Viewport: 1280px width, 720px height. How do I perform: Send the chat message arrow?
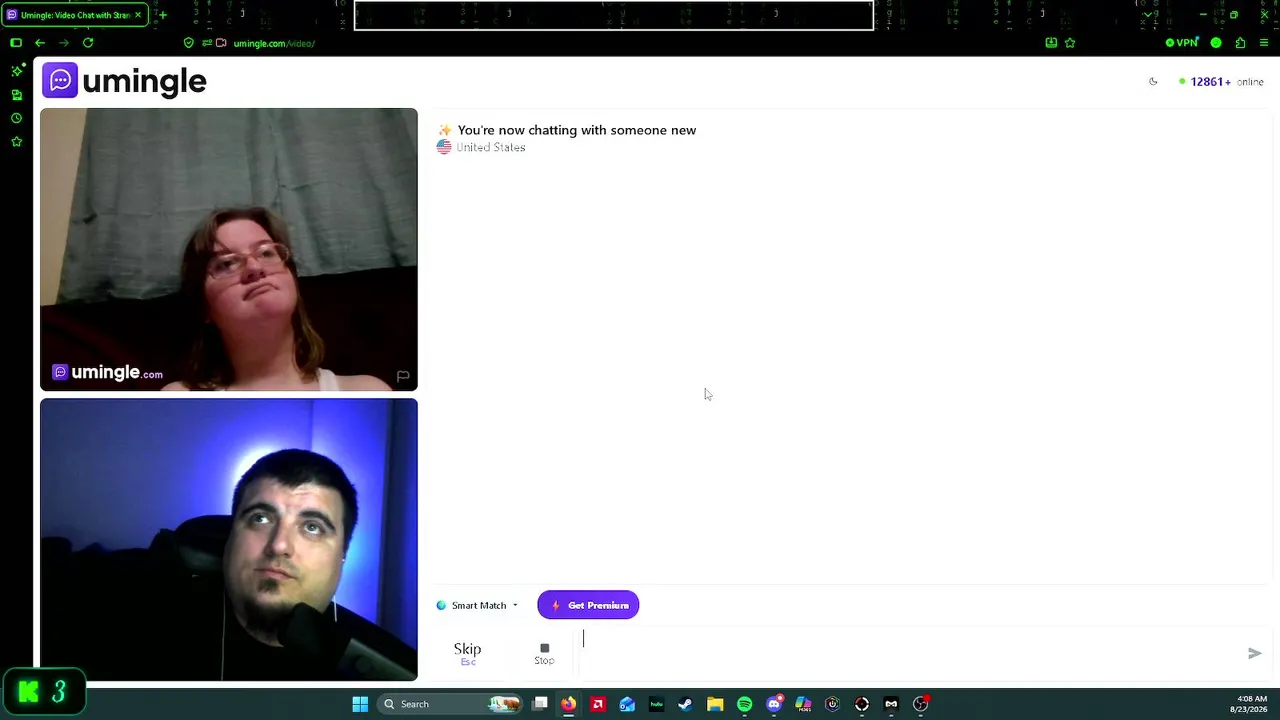(x=1255, y=653)
